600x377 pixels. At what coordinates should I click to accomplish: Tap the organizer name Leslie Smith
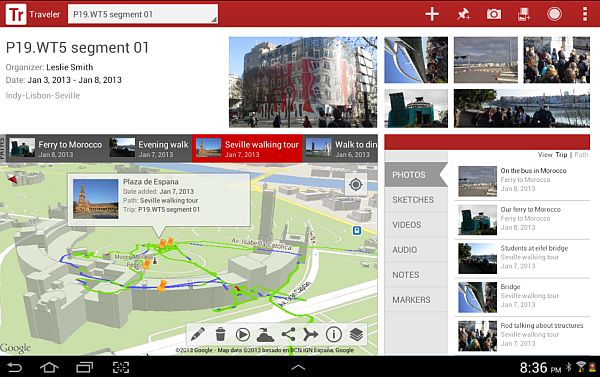[x=69, y=67]
